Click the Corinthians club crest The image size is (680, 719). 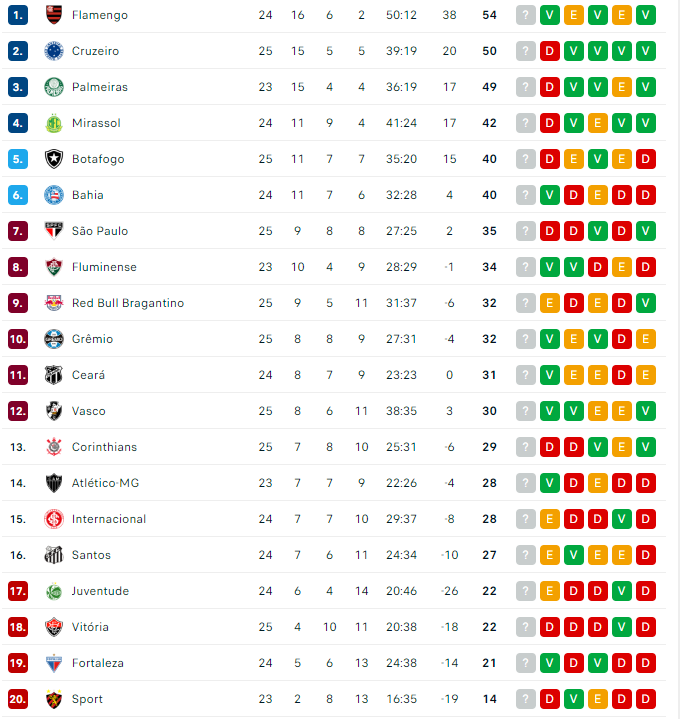click(54, 447)
